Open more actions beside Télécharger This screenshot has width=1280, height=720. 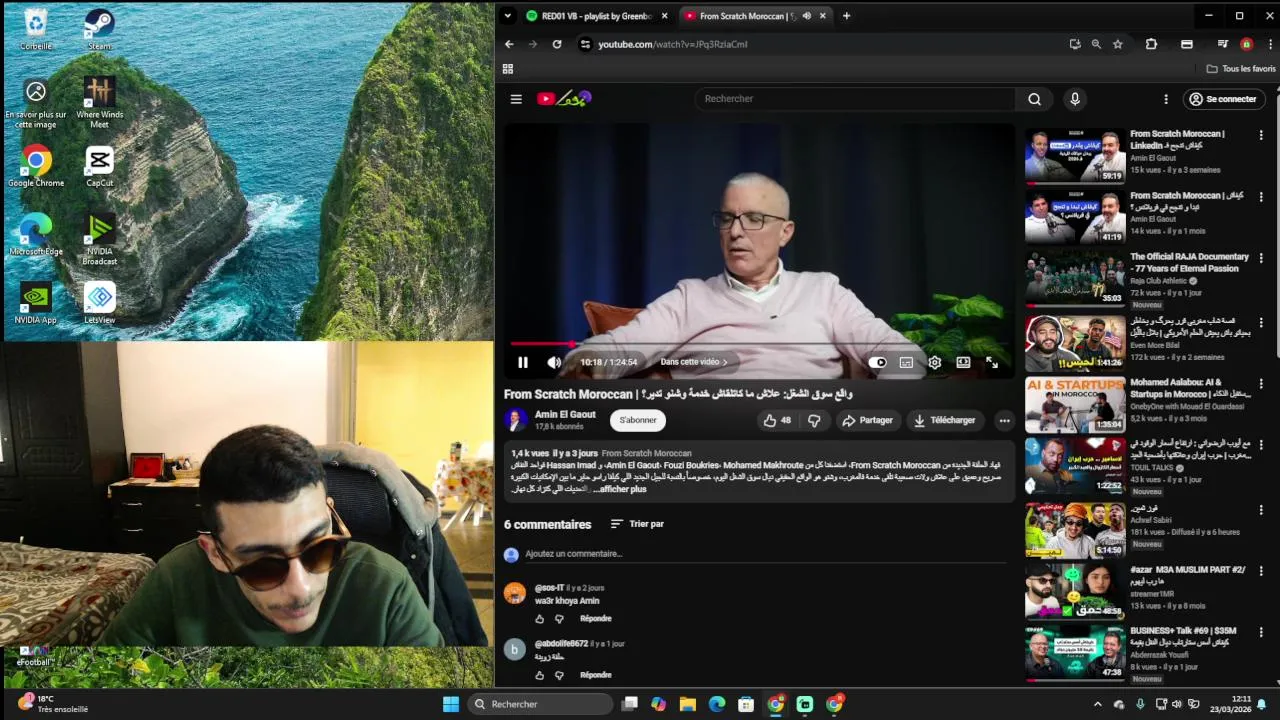point(1004,420)
